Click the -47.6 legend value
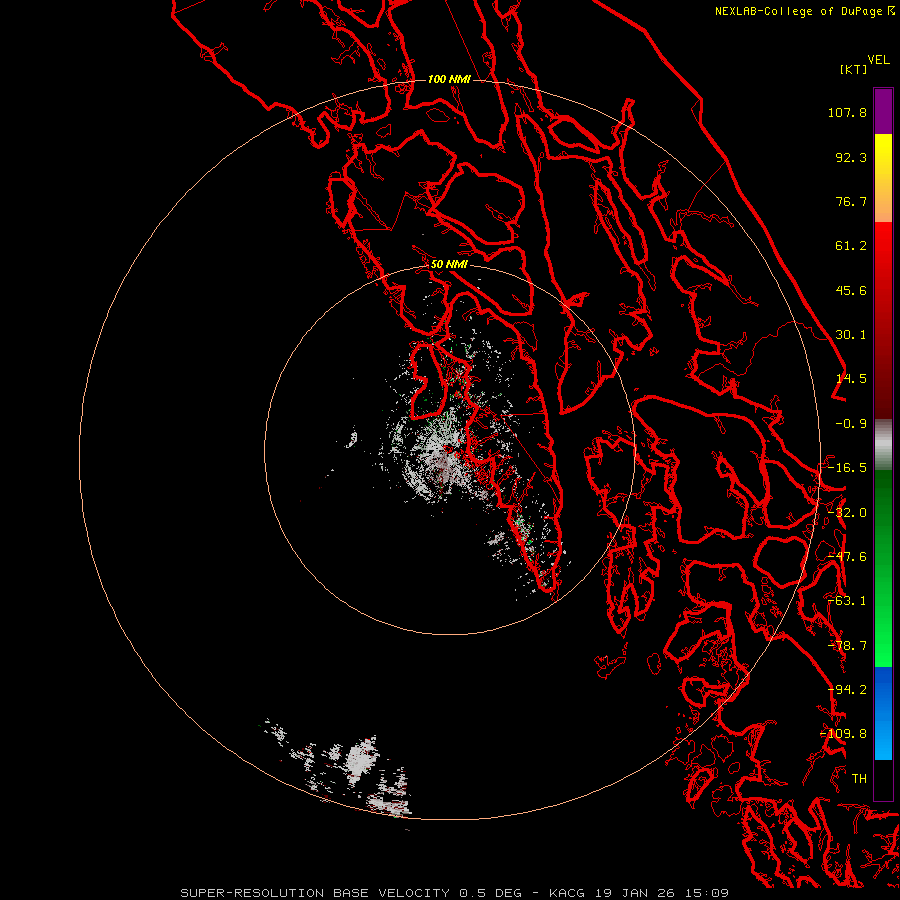 [847, 557]
